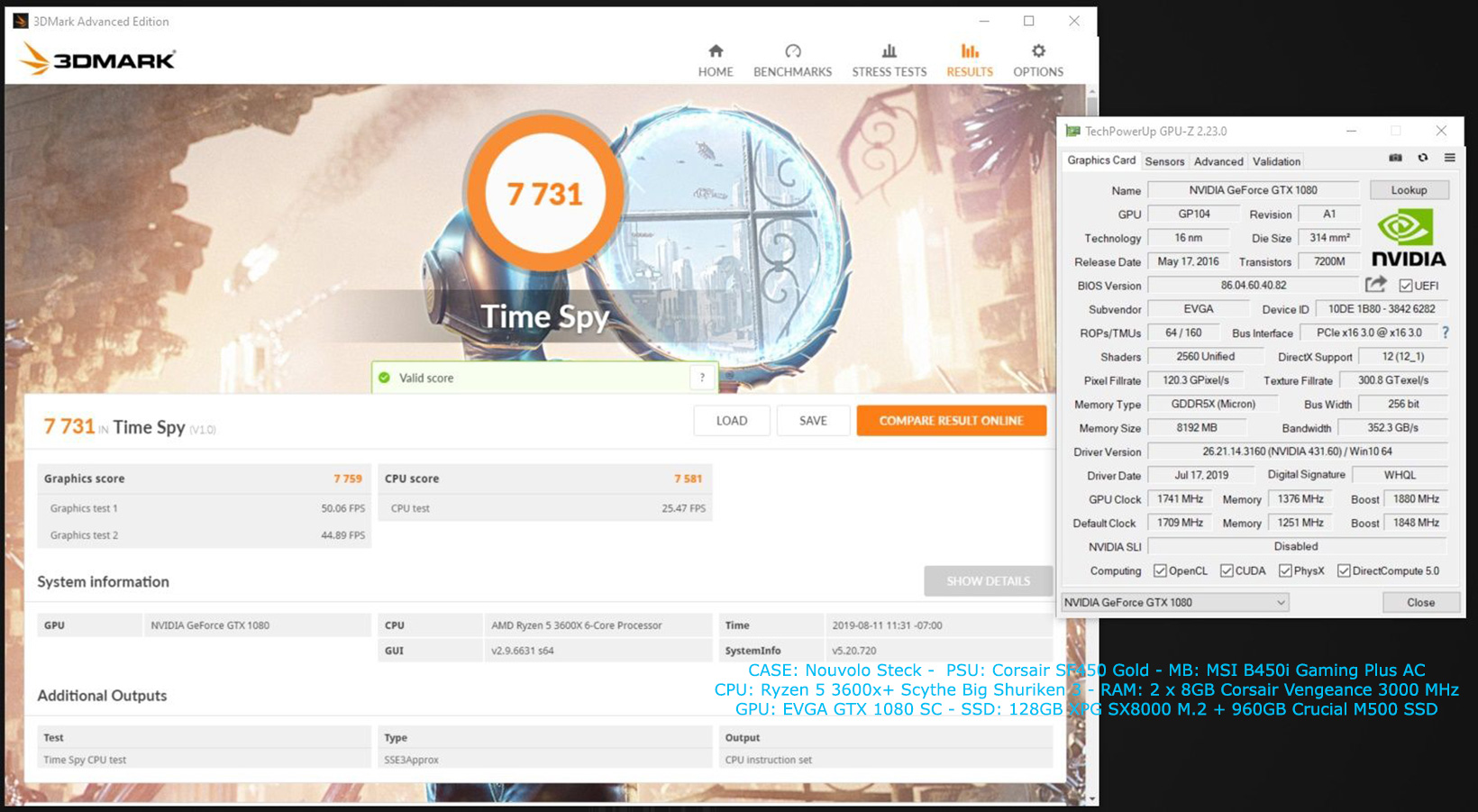
Task: Open GPU-Z hamburger menu
Action: (x=1449, y=158)
